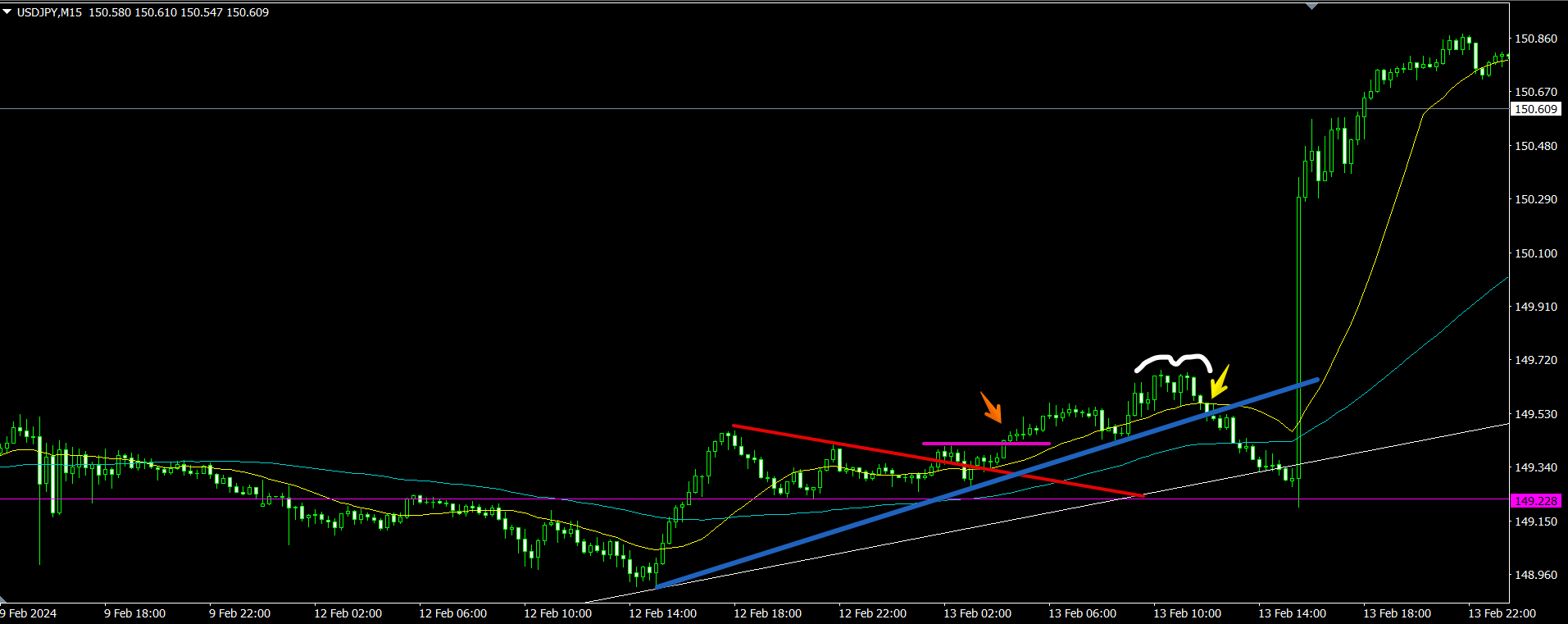Viewport: 1568px width, 624px height.
Task: Select the magenta price label 149.228
Action: [1535, 500]
